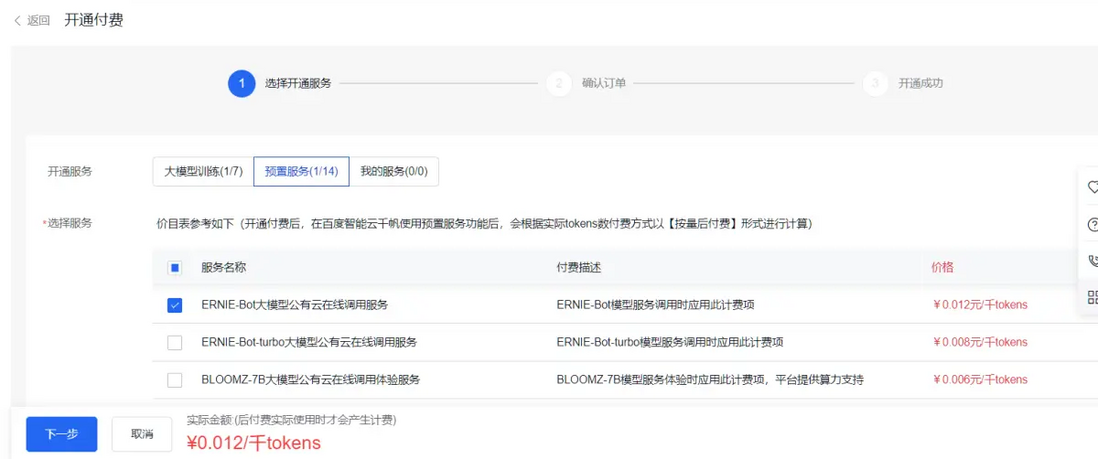
Task: Click the favorites heart icon in the side panel
Action: click(x=1092, y=187)
